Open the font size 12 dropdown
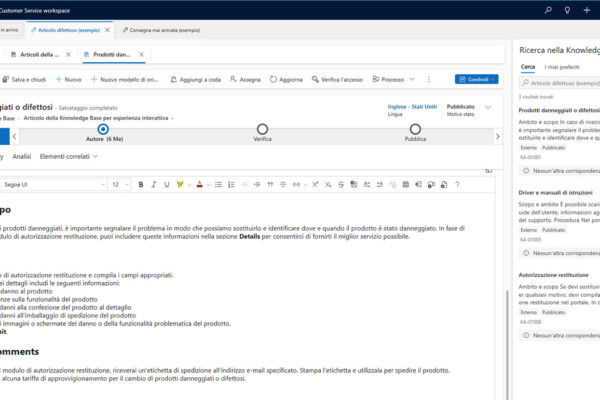Viewport: 600px width, 400px height. [x=121, y=184]
